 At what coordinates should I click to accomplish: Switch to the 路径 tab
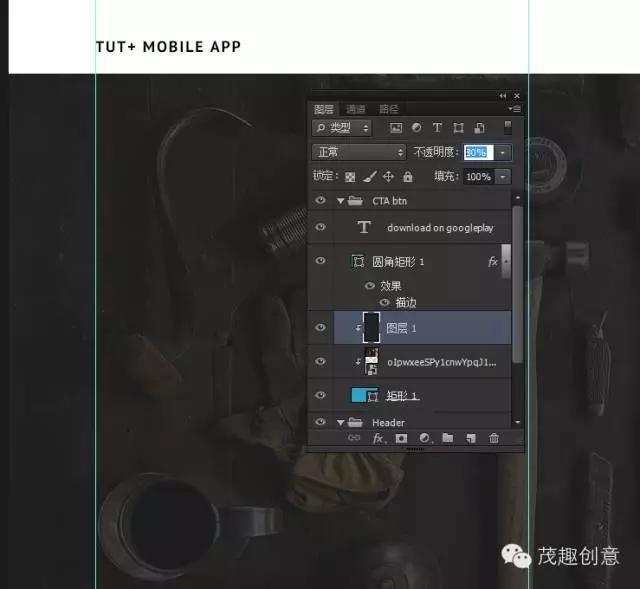coord(389,109)
